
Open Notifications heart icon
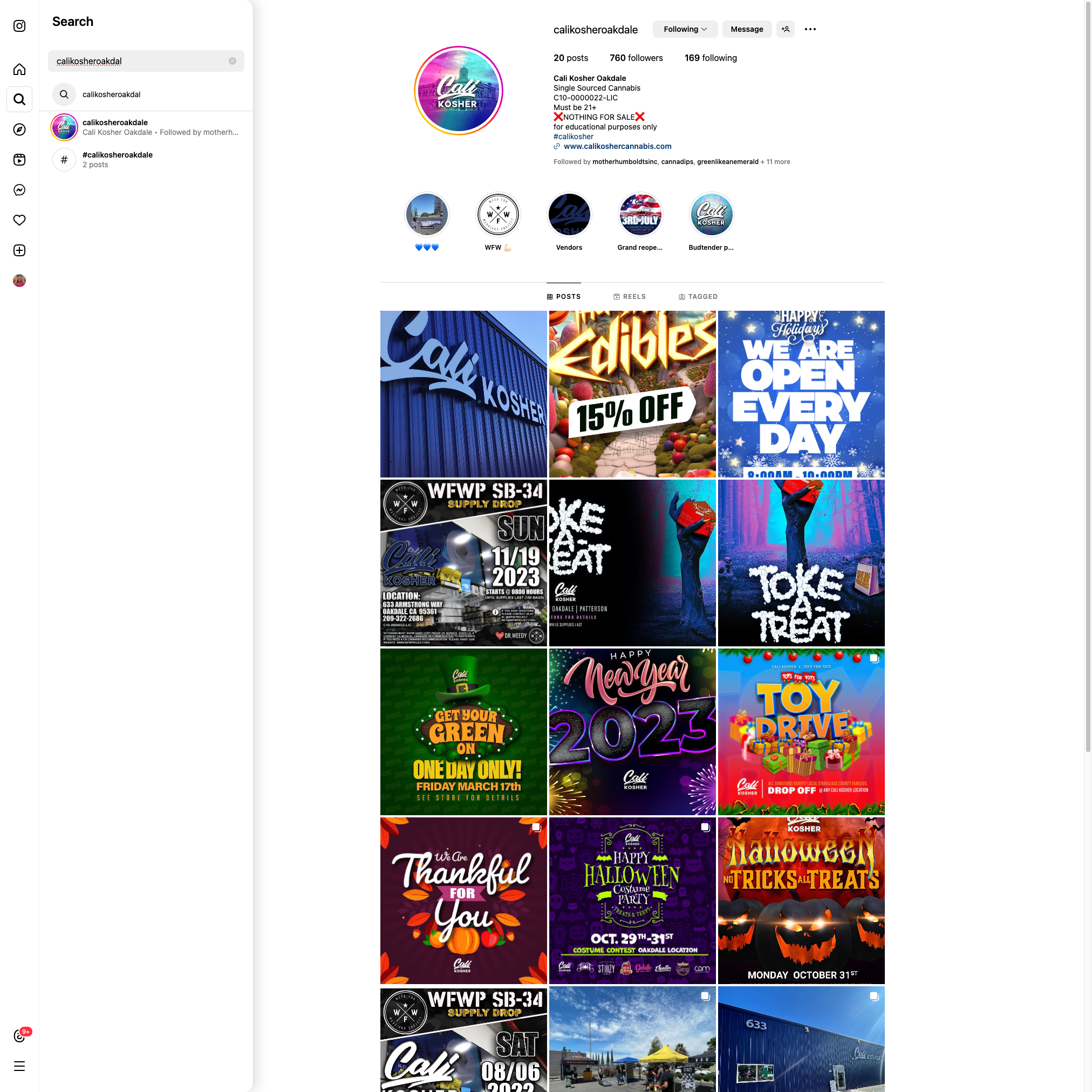tap(19, 220)
